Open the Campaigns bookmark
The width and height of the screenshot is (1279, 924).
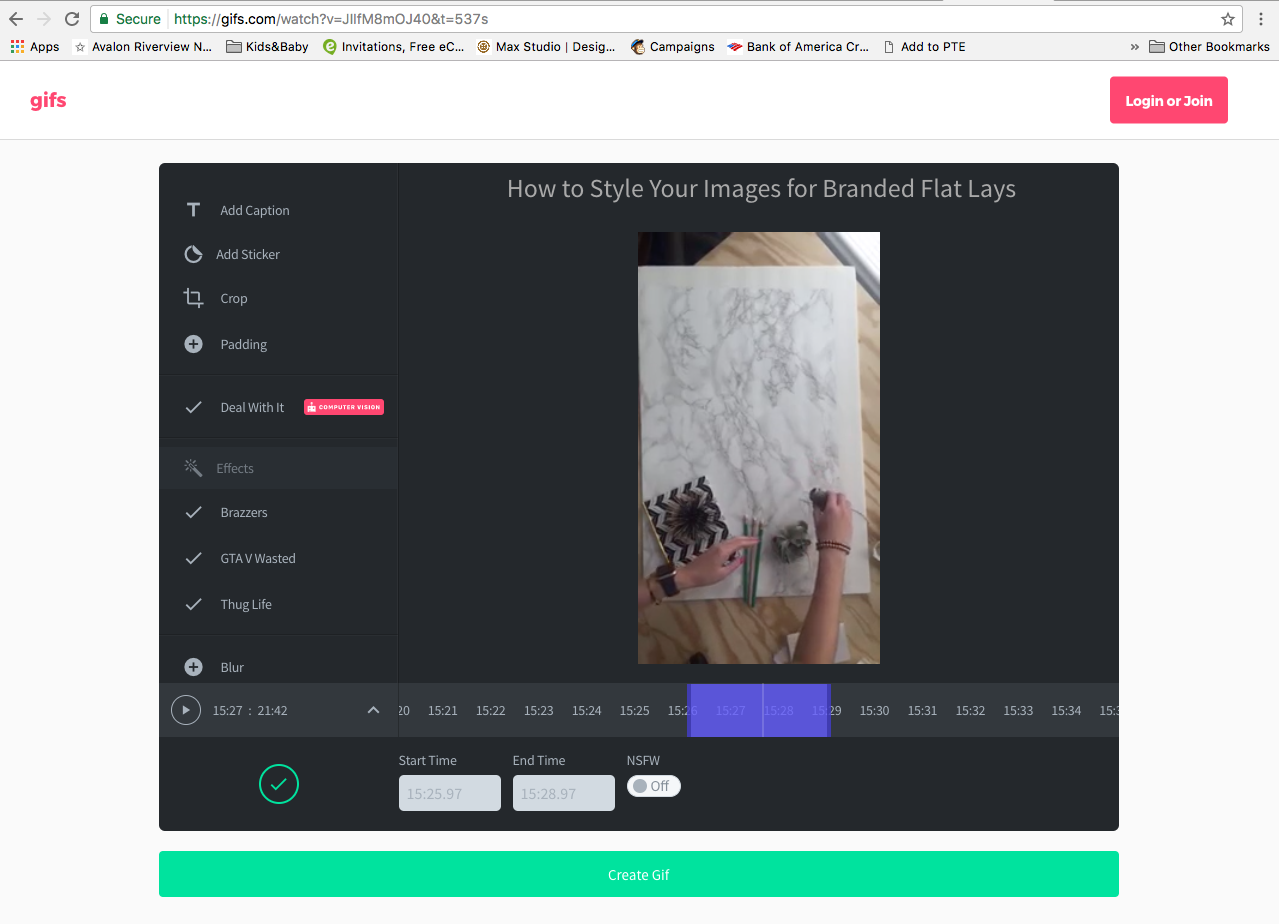[673, 46]
